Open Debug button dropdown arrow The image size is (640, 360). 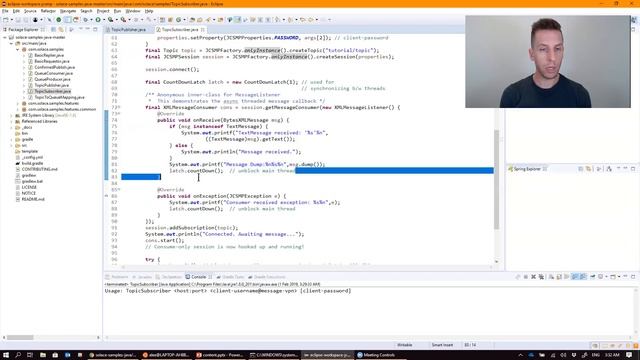(x=91, y=20)
